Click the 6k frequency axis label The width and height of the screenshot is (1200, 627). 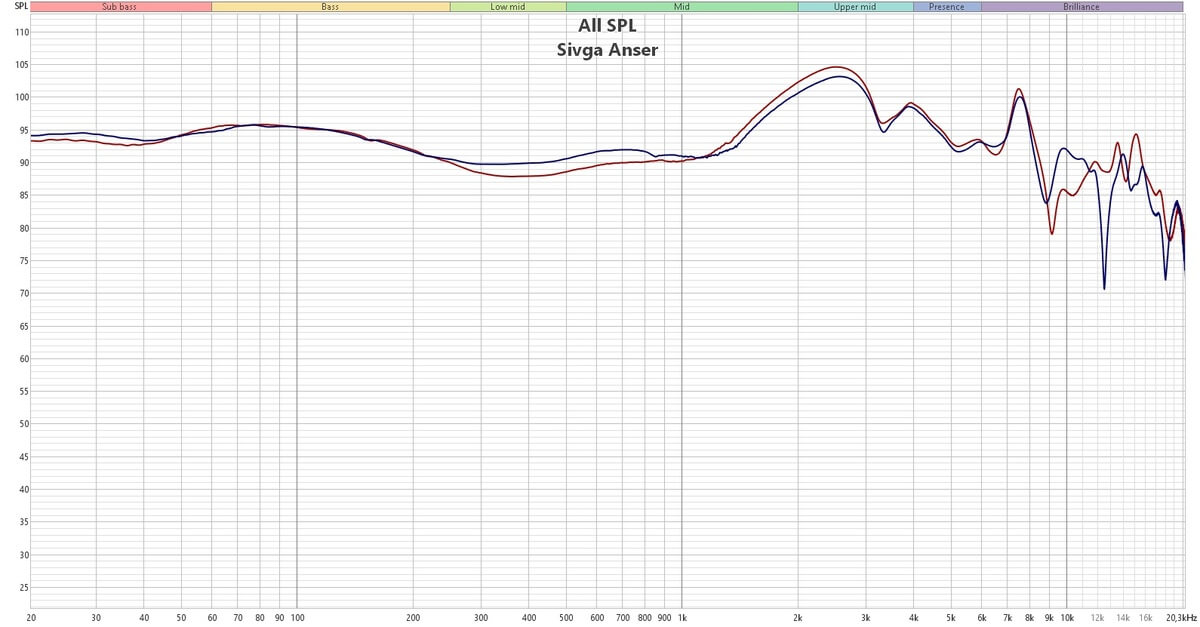coord(981,618)
